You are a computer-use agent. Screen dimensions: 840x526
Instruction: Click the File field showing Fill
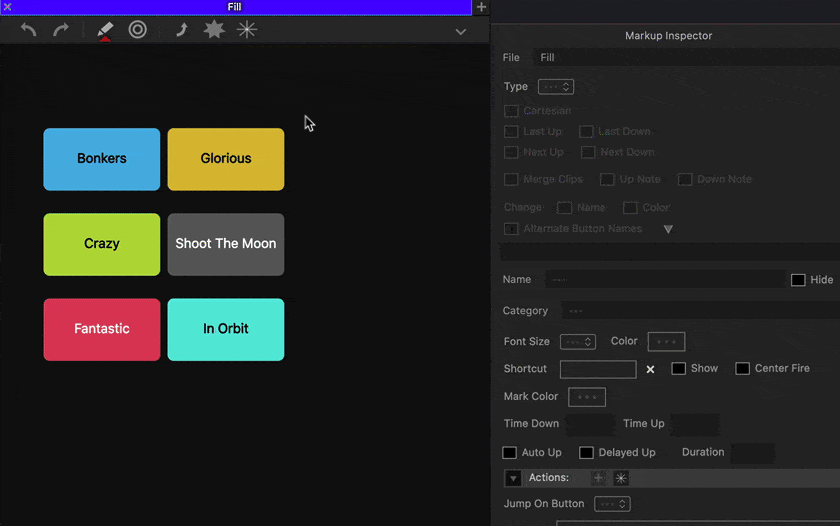point(686,57)
